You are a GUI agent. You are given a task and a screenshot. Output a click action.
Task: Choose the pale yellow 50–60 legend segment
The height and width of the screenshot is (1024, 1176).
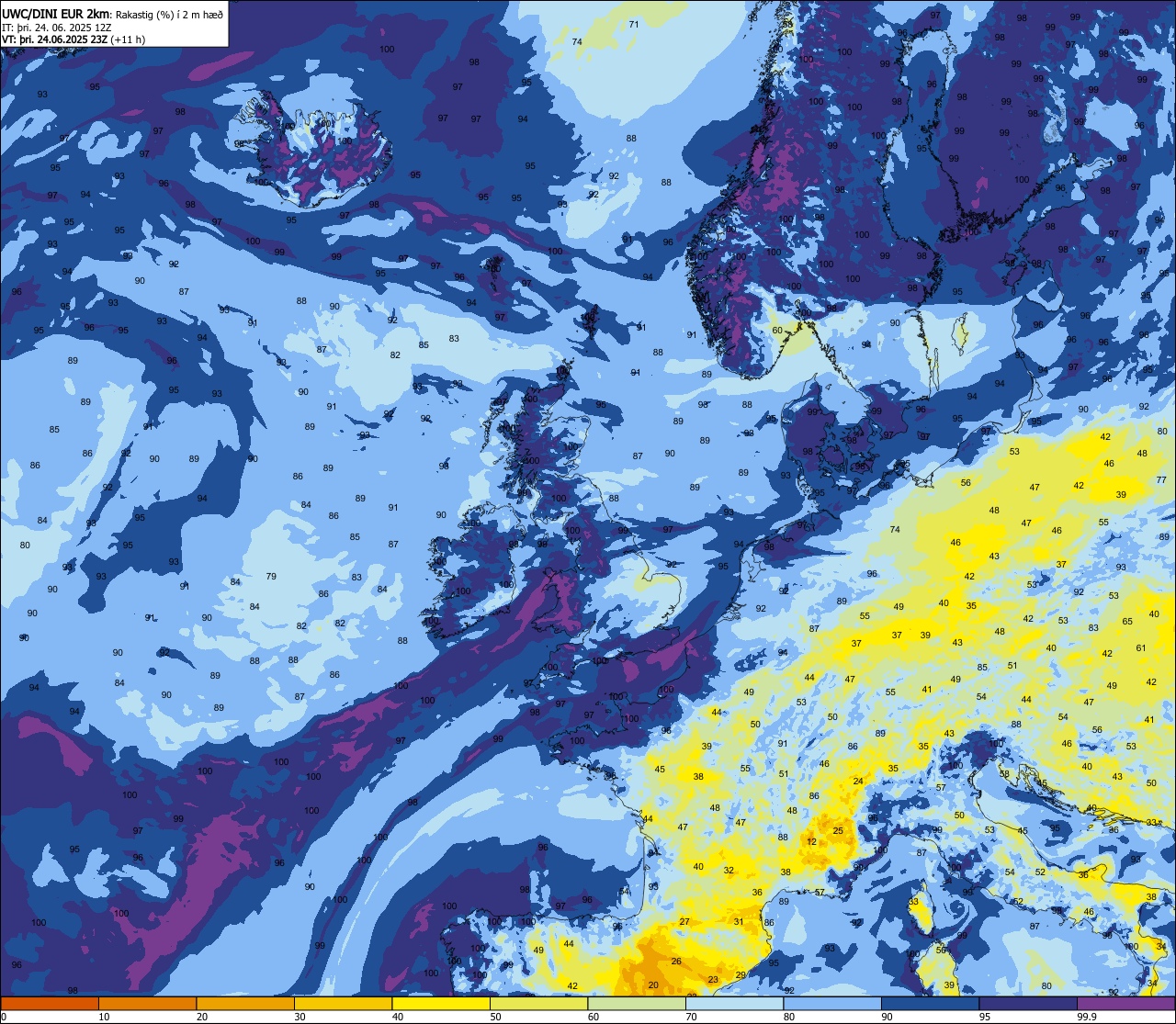(x=538, y=1003)
